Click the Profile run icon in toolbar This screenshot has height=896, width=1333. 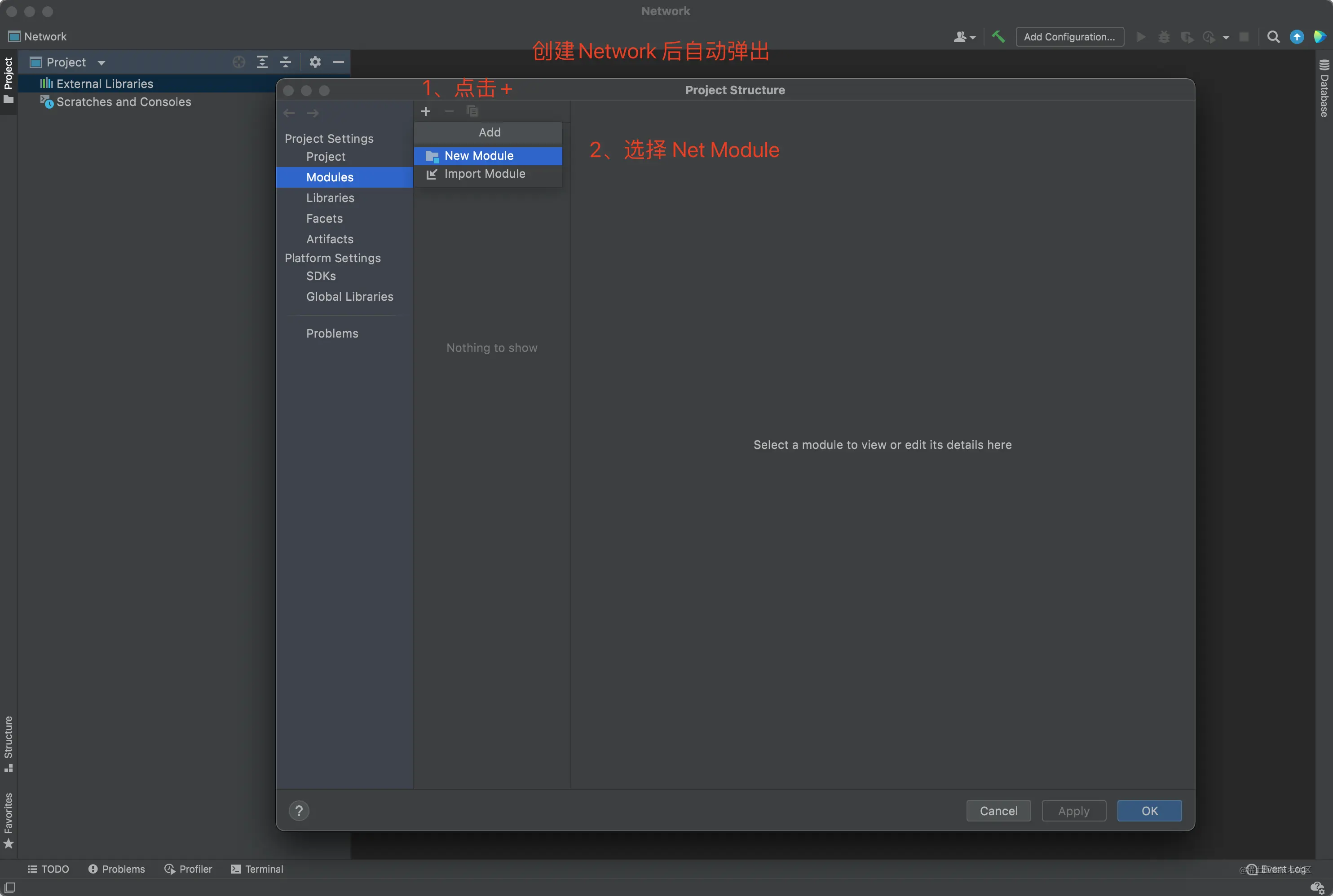(1209, 37)
